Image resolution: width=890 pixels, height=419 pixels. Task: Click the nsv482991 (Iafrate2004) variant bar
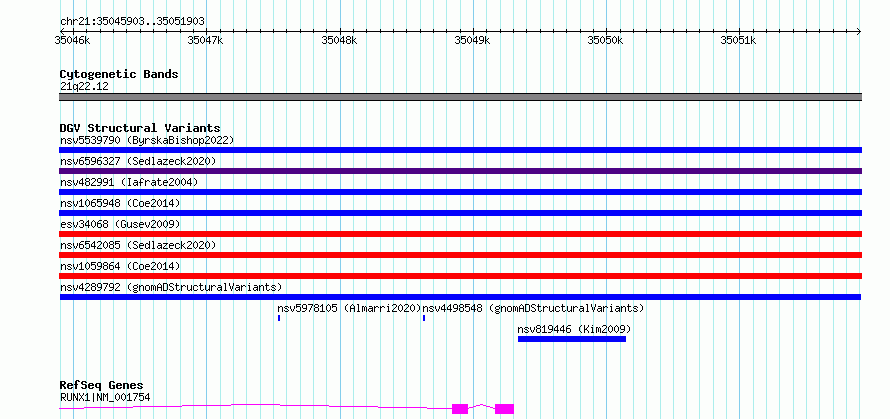[x=460, y=192]
